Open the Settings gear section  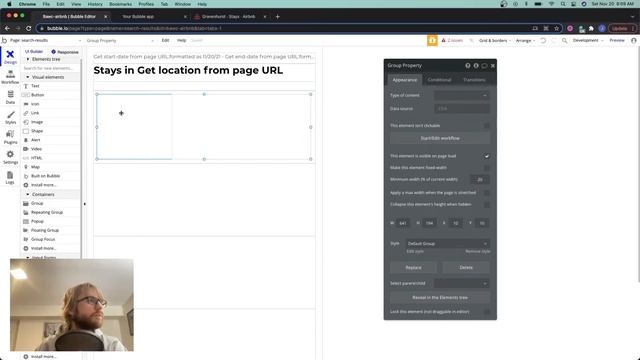point(10,157)
